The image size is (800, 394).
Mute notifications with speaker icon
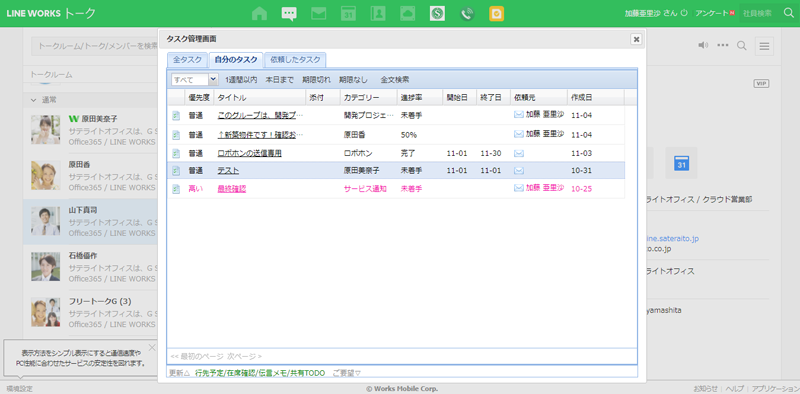(704, 45)
